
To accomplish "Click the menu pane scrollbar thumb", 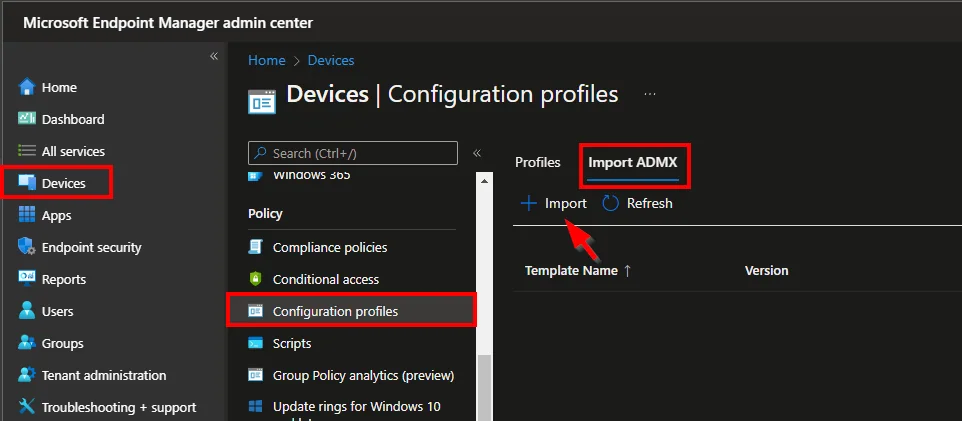I will point(484,387).
